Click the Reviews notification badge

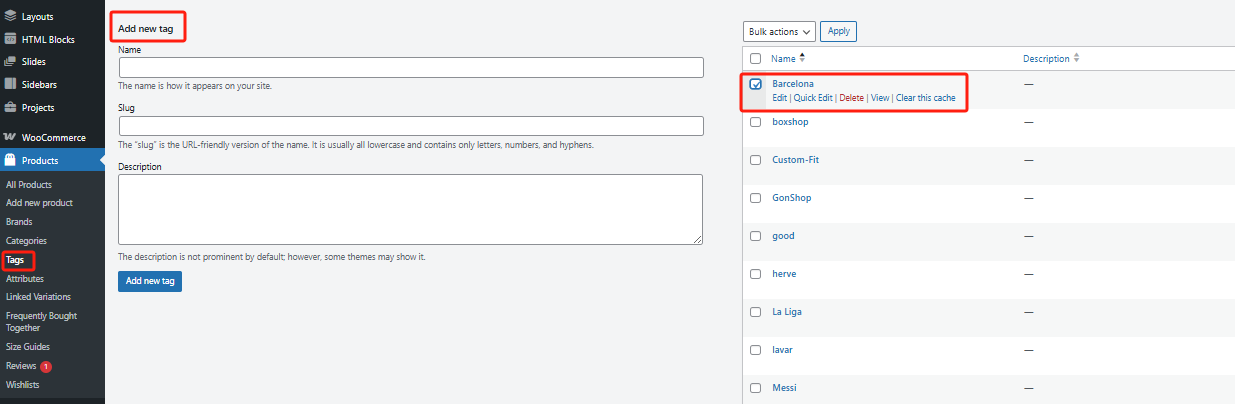pyautogui.click(x=46, y=366)
